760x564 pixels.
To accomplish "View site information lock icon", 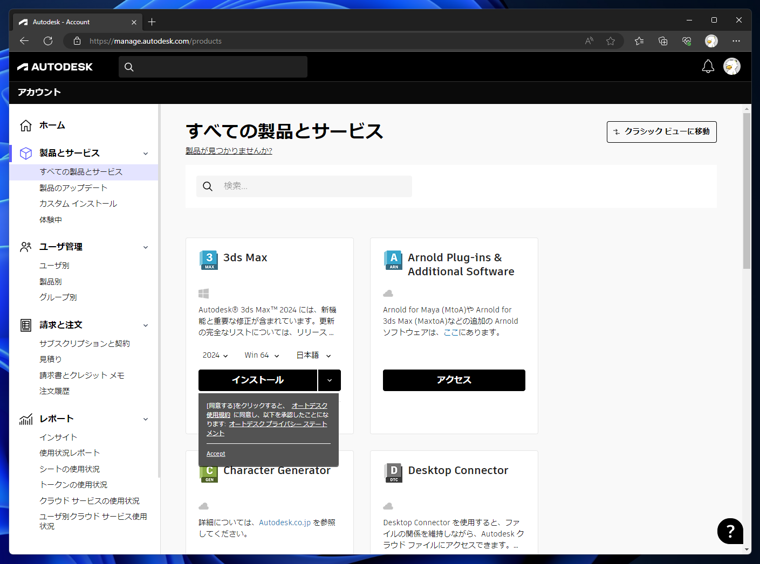I will click(77, 41).
